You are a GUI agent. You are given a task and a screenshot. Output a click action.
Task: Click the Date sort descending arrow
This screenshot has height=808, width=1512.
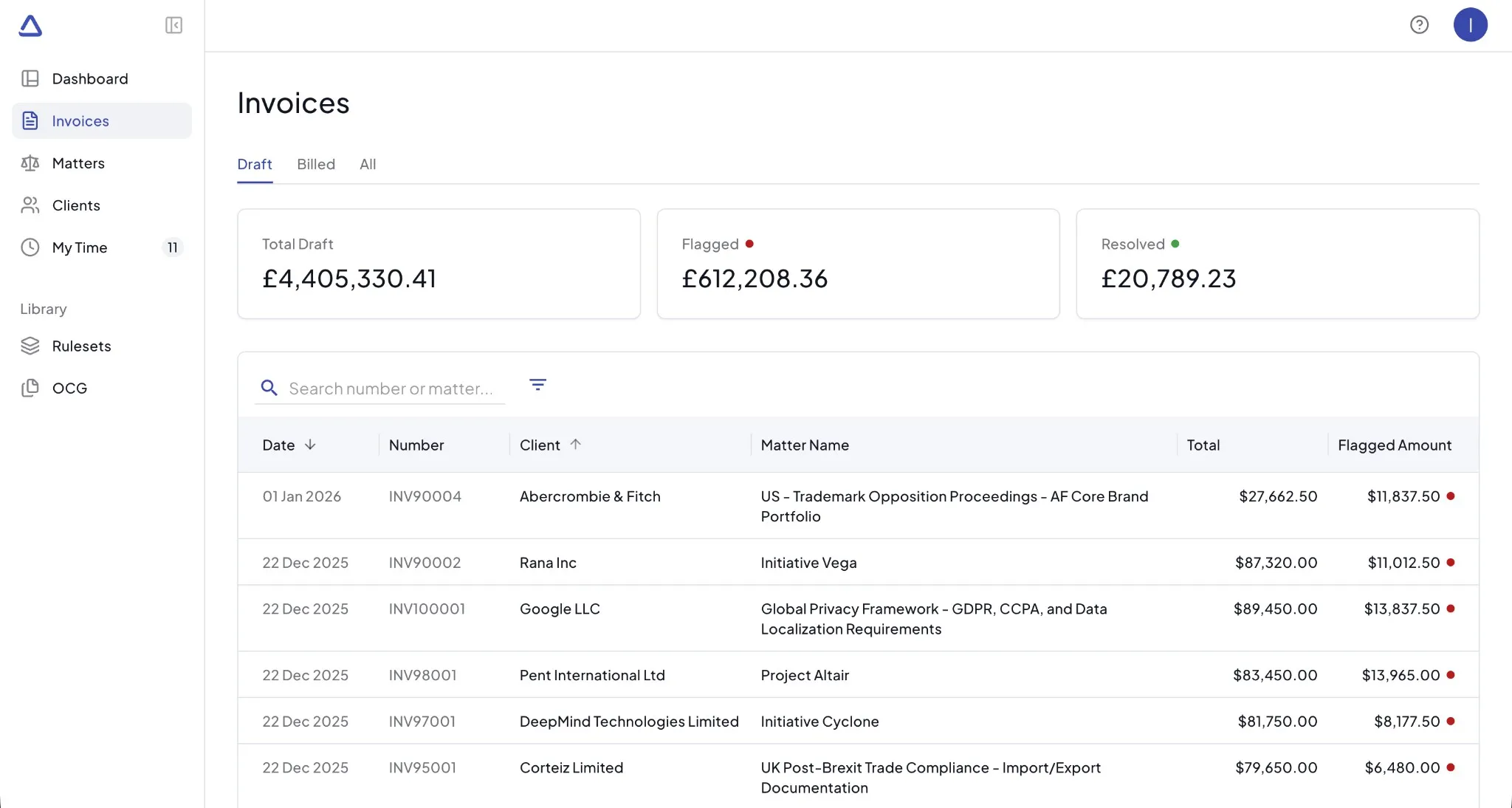(x=310, y=445)
